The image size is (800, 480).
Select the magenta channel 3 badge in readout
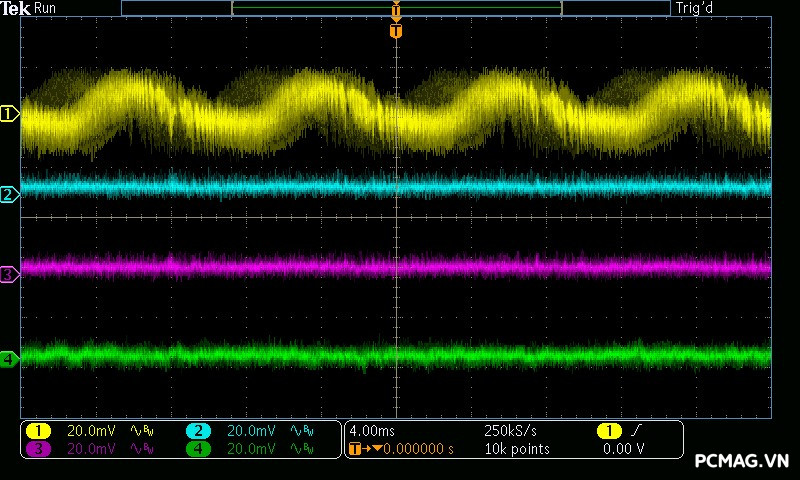pos(38,449)
